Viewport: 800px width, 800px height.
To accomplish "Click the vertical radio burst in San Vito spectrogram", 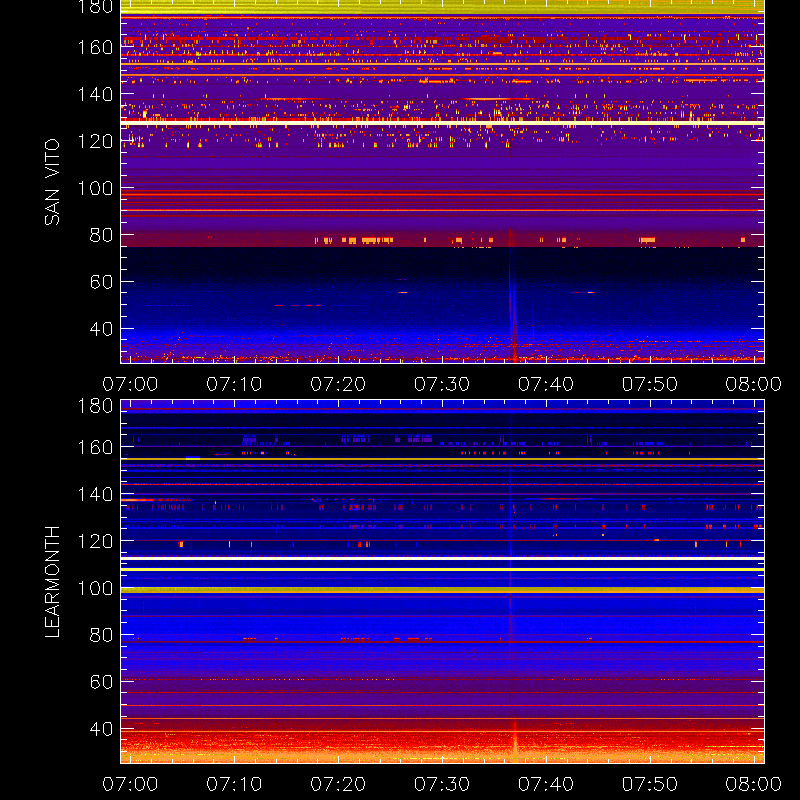I will [513, 296].
